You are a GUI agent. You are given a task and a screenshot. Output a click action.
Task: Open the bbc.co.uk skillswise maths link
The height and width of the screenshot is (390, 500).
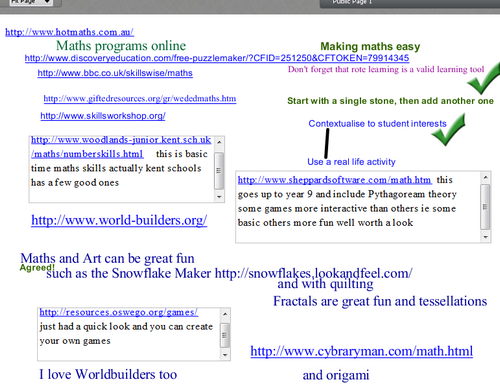(115, 73)
